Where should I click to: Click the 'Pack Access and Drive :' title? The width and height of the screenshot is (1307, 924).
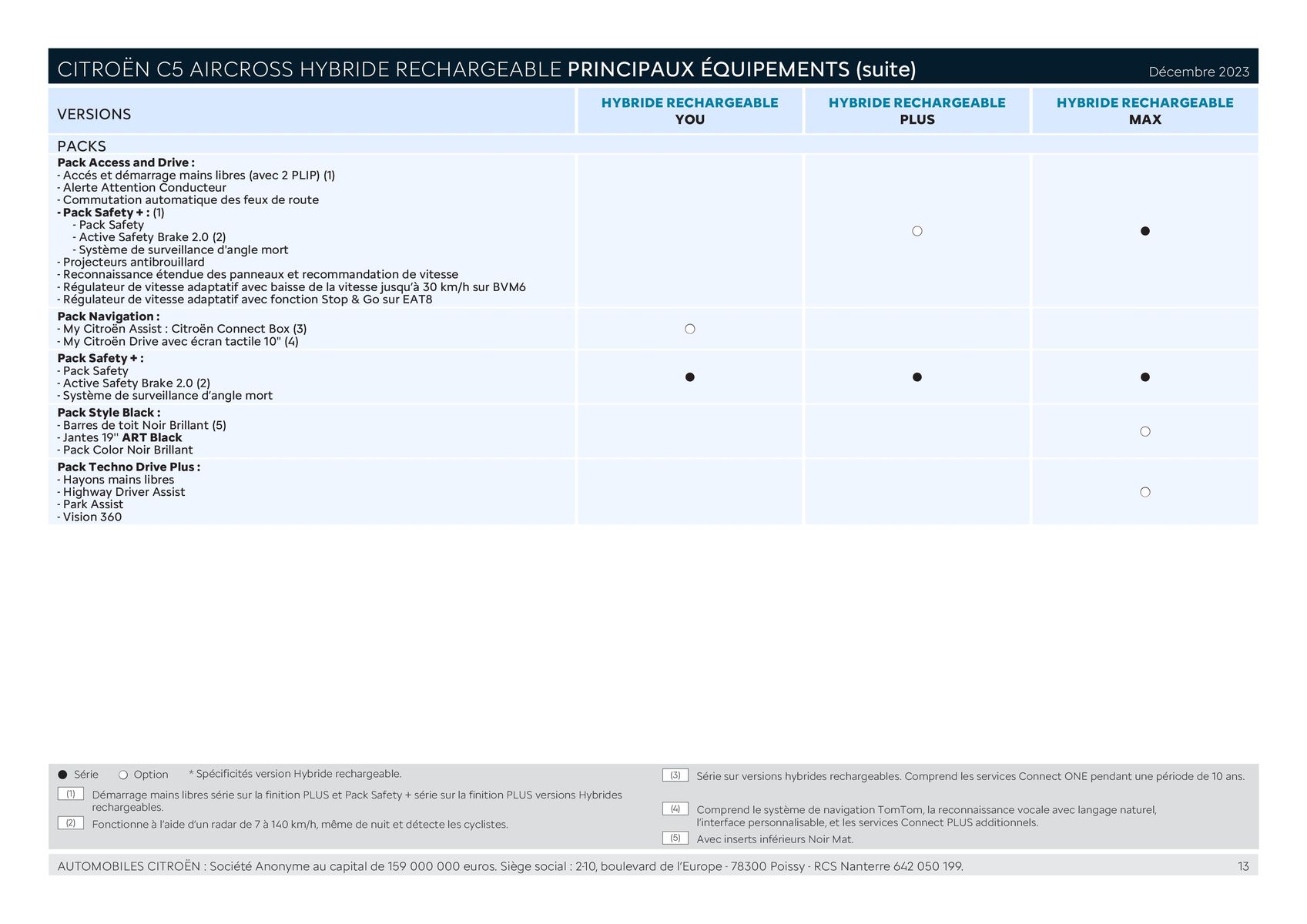coord(126,162)
